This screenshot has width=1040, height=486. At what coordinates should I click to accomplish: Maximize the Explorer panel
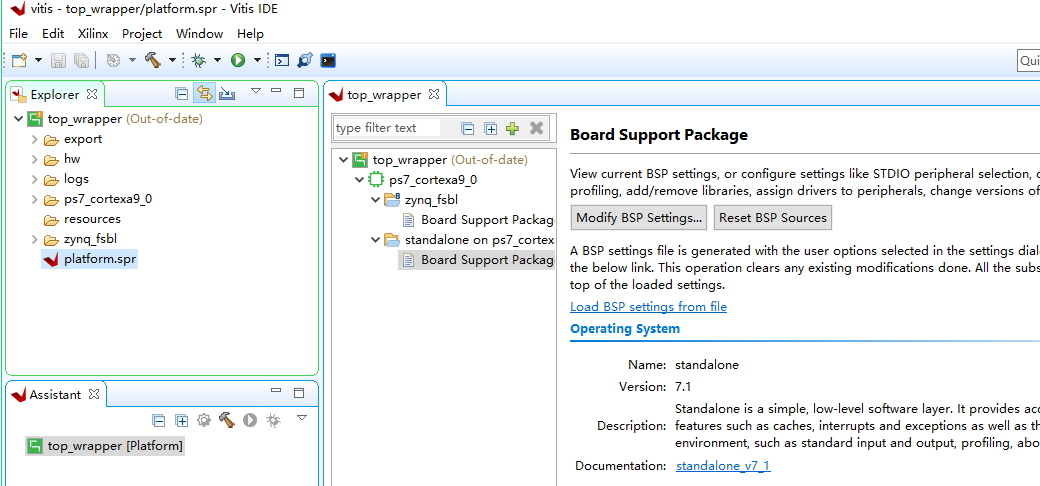coord(298,93)
